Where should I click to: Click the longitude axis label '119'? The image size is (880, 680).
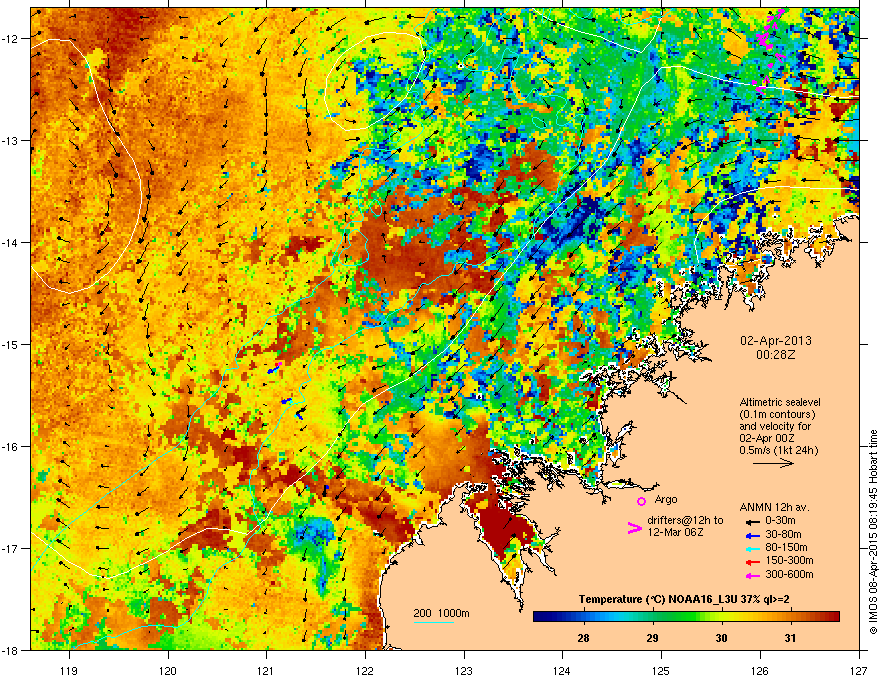click(69, 671)
